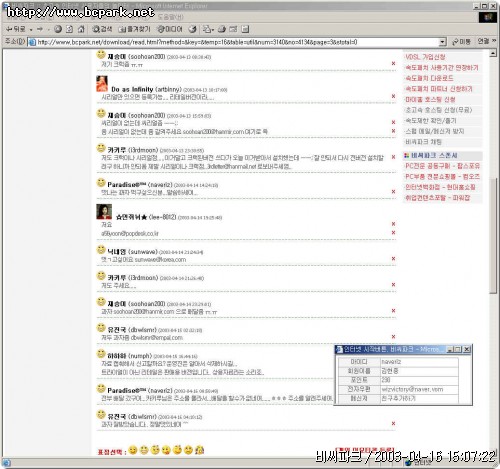The width and height of the screenshot is (500, 469).
Task: Go back with the 뒤로 toolbar button
Action: [16, 29]
